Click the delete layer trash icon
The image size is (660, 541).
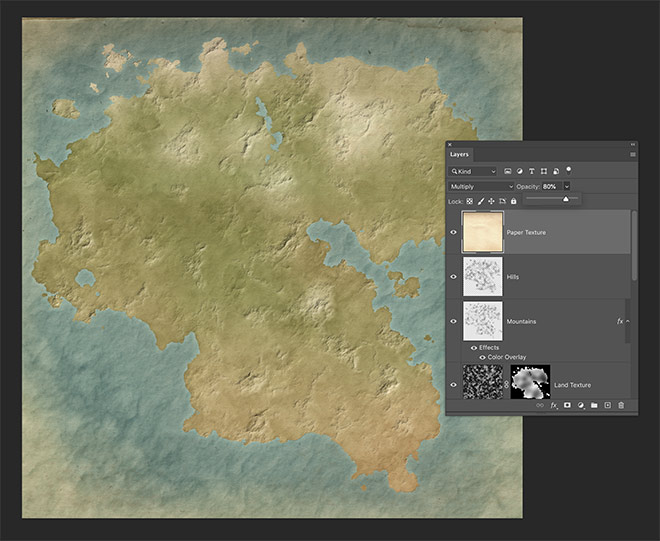coord(620,405)
